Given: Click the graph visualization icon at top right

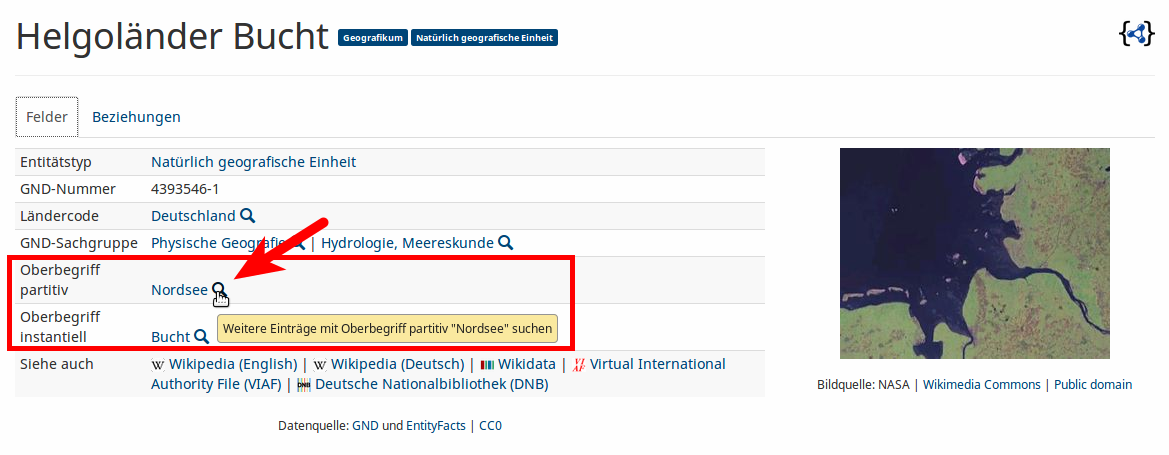Looking at the screenshot, I should [1136, 33].
